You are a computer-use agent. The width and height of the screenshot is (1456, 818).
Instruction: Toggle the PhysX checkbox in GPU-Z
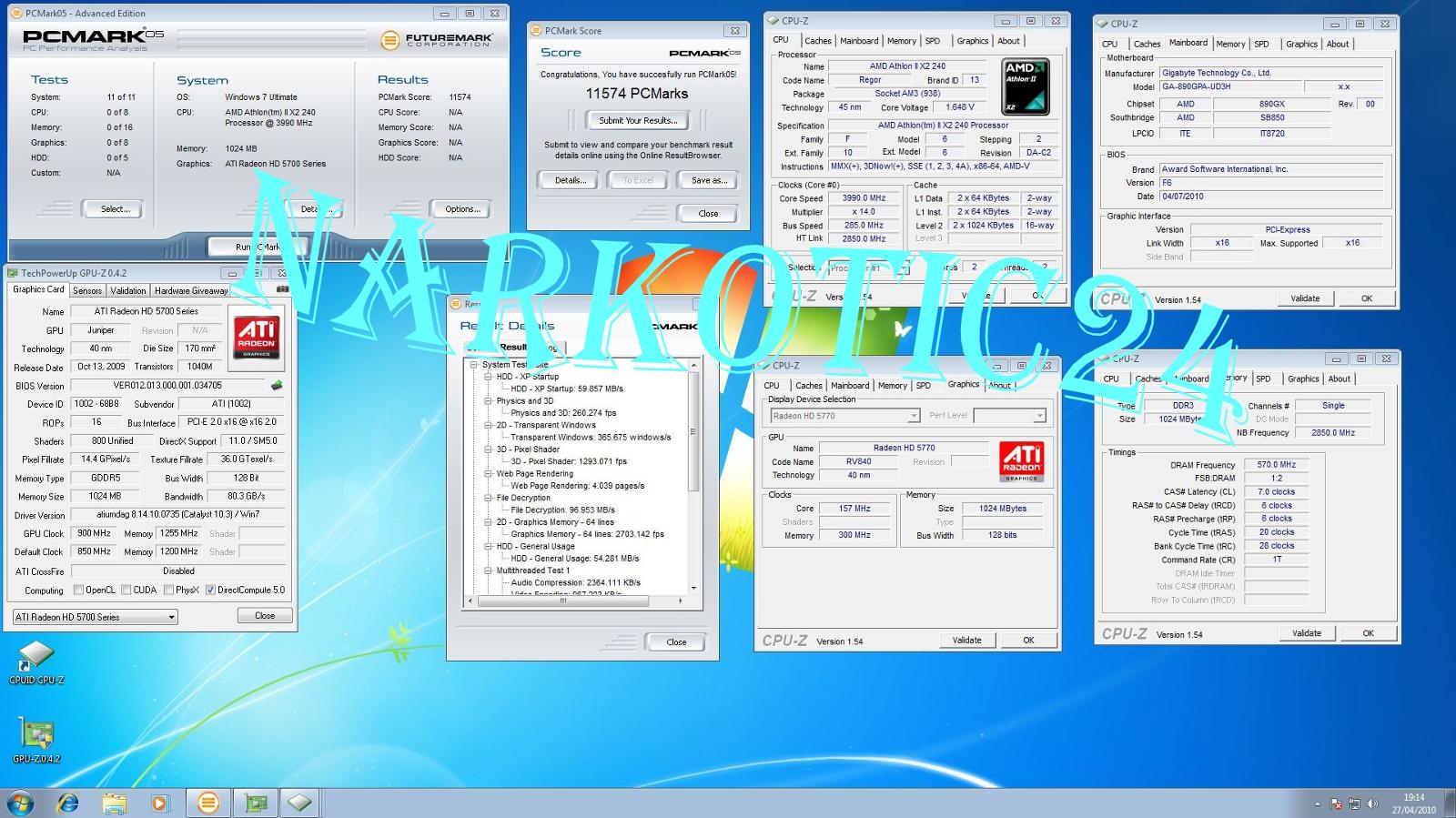point(168,591)
